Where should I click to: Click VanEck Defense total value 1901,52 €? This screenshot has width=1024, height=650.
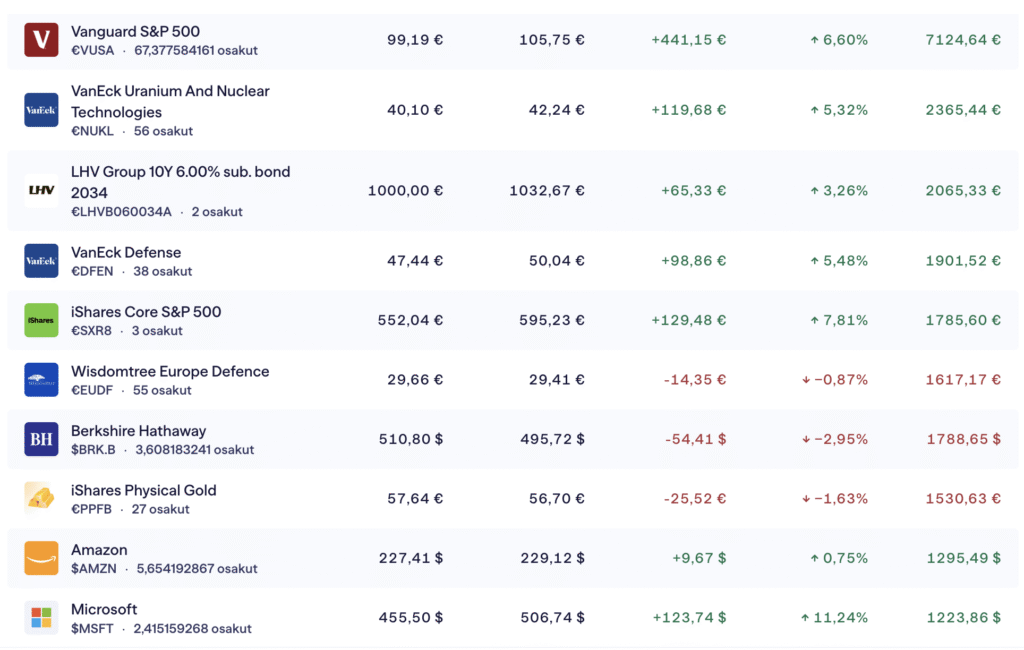(963, 261)
